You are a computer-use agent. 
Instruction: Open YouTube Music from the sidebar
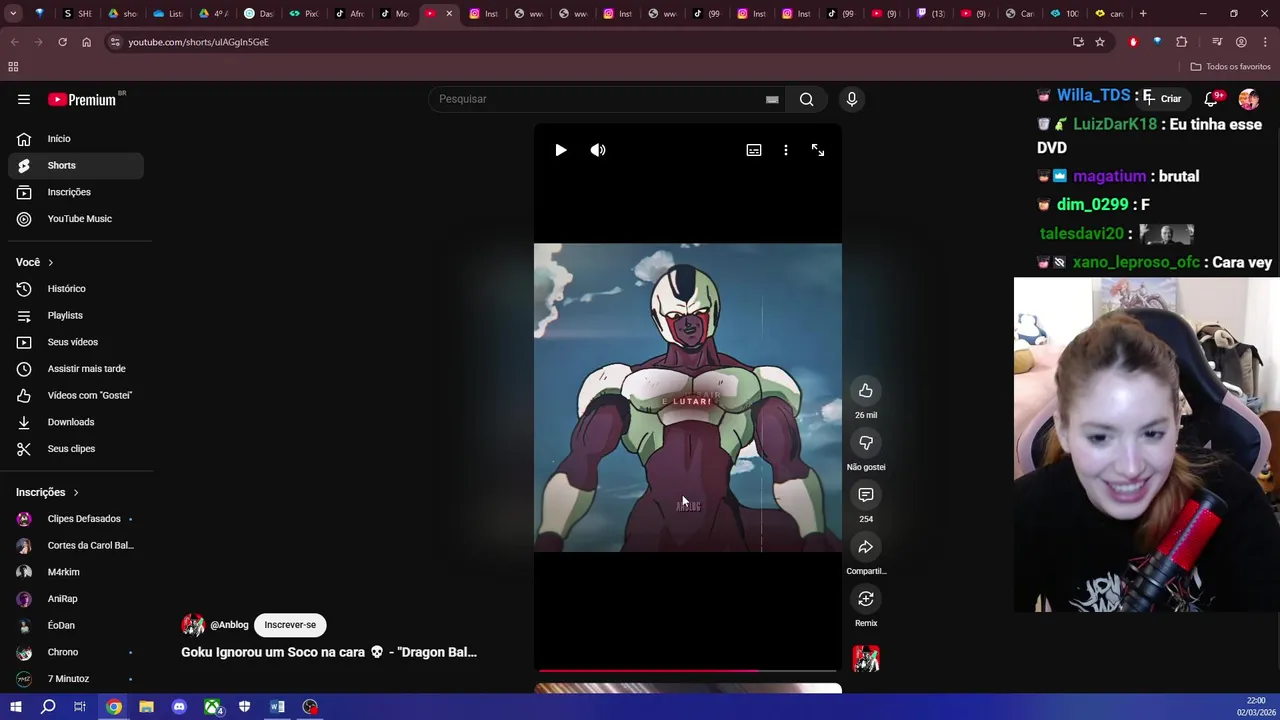pos(76,219)
